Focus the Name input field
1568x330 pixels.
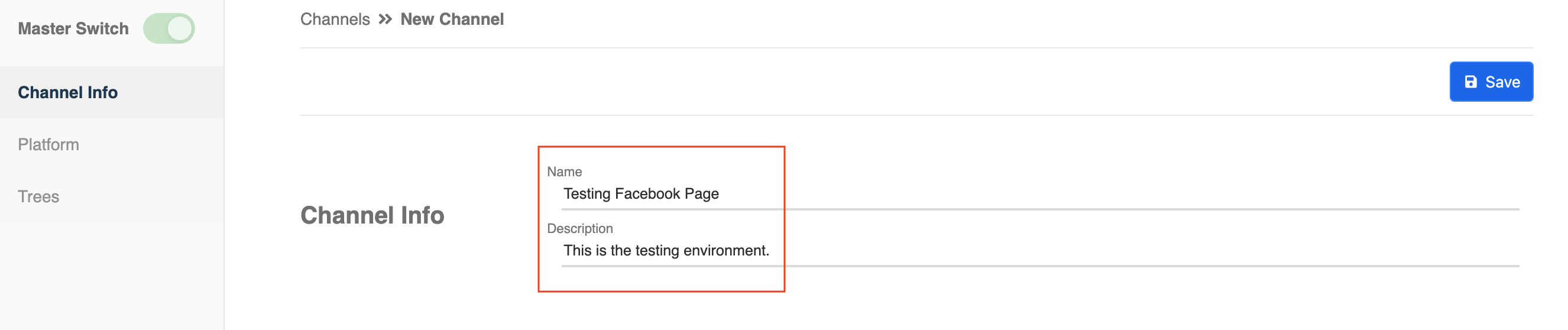click(1039, 194)
